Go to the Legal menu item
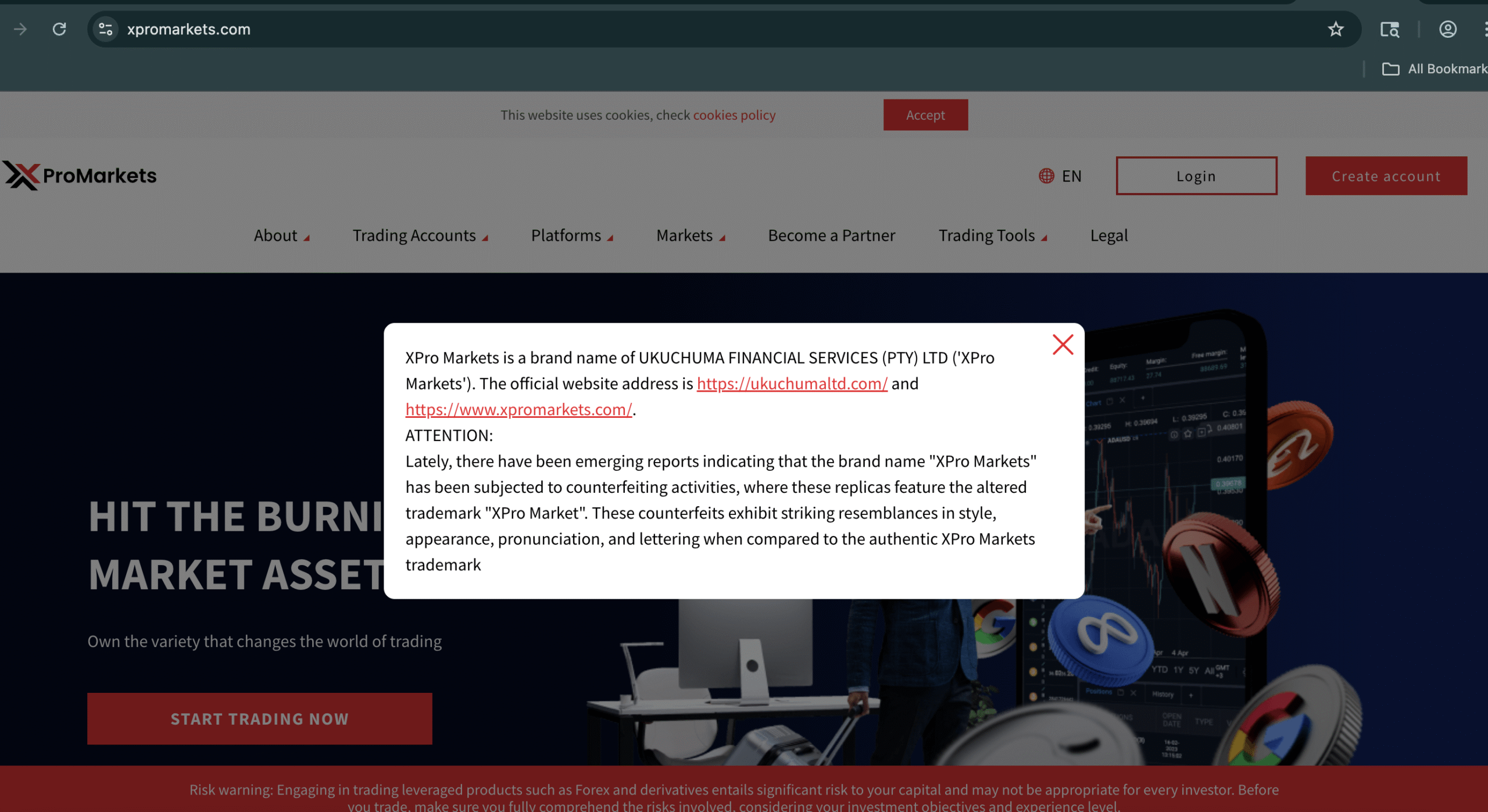Screen dimensions: 1488x812 (1109, 235)
